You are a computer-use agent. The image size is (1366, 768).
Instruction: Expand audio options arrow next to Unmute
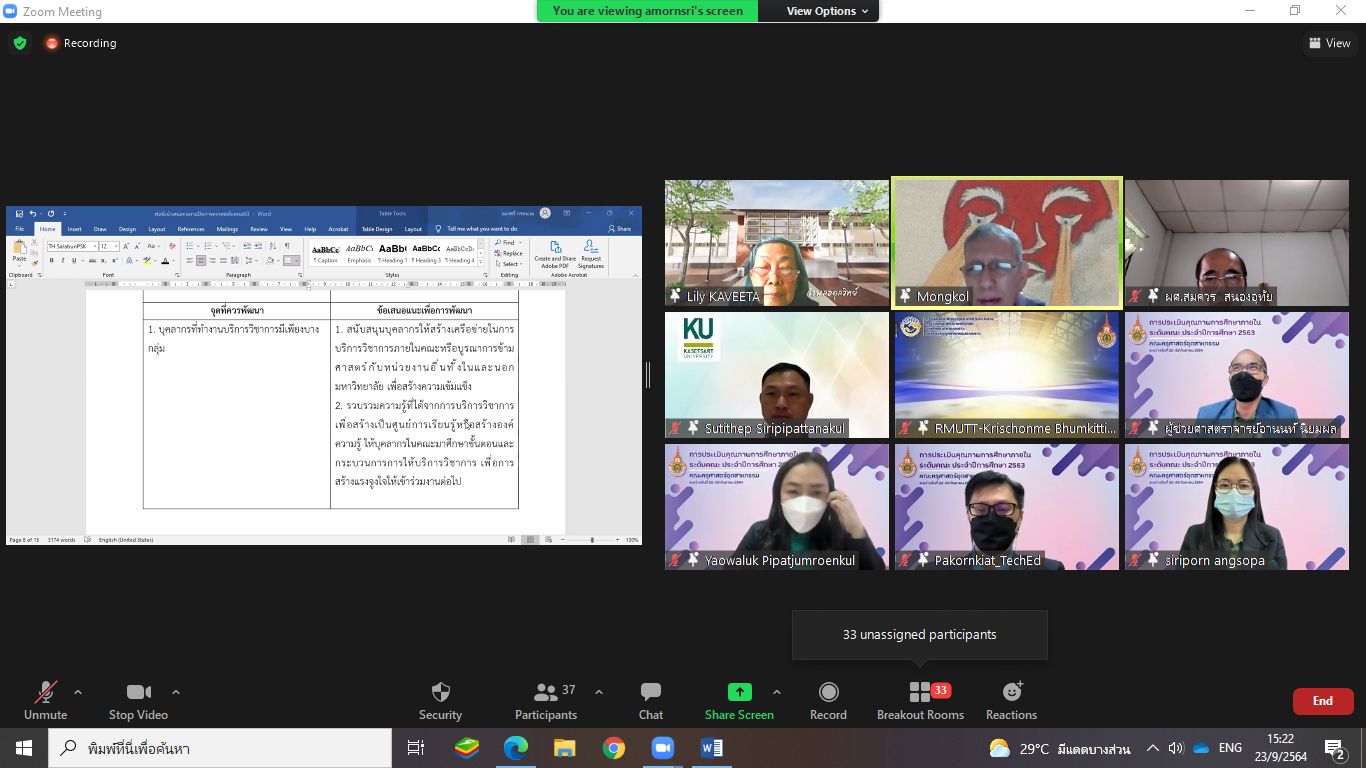pos(78,692)
